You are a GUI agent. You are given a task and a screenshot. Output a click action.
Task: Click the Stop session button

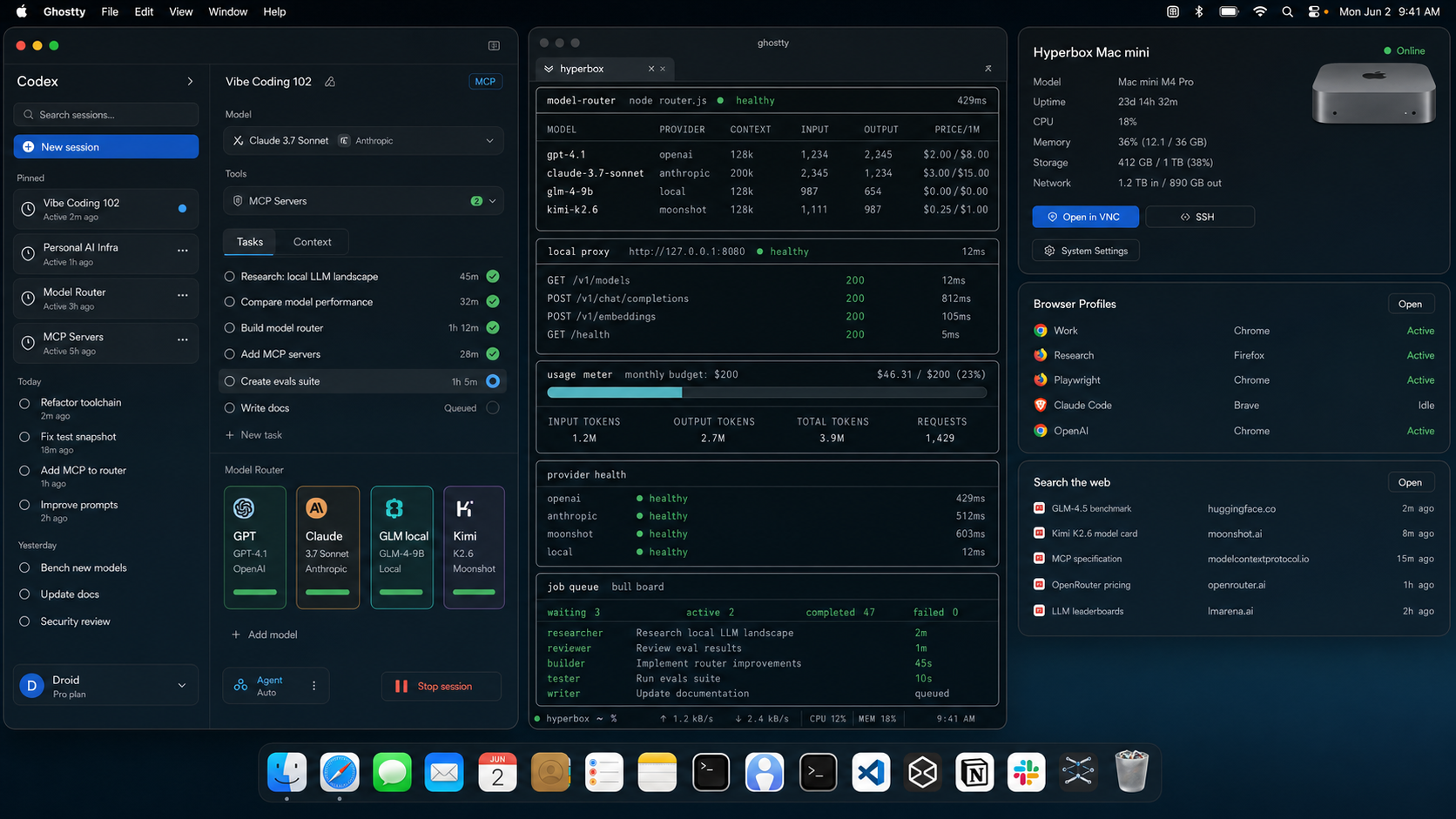(441, 686)
